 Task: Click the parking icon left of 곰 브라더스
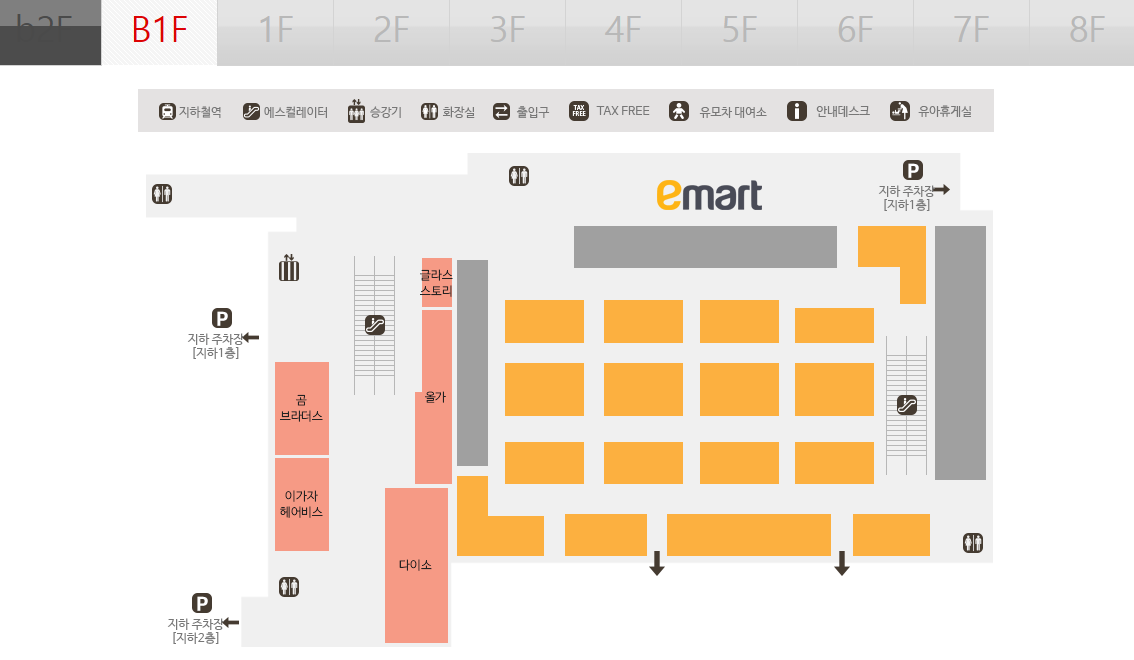point(221,318)
